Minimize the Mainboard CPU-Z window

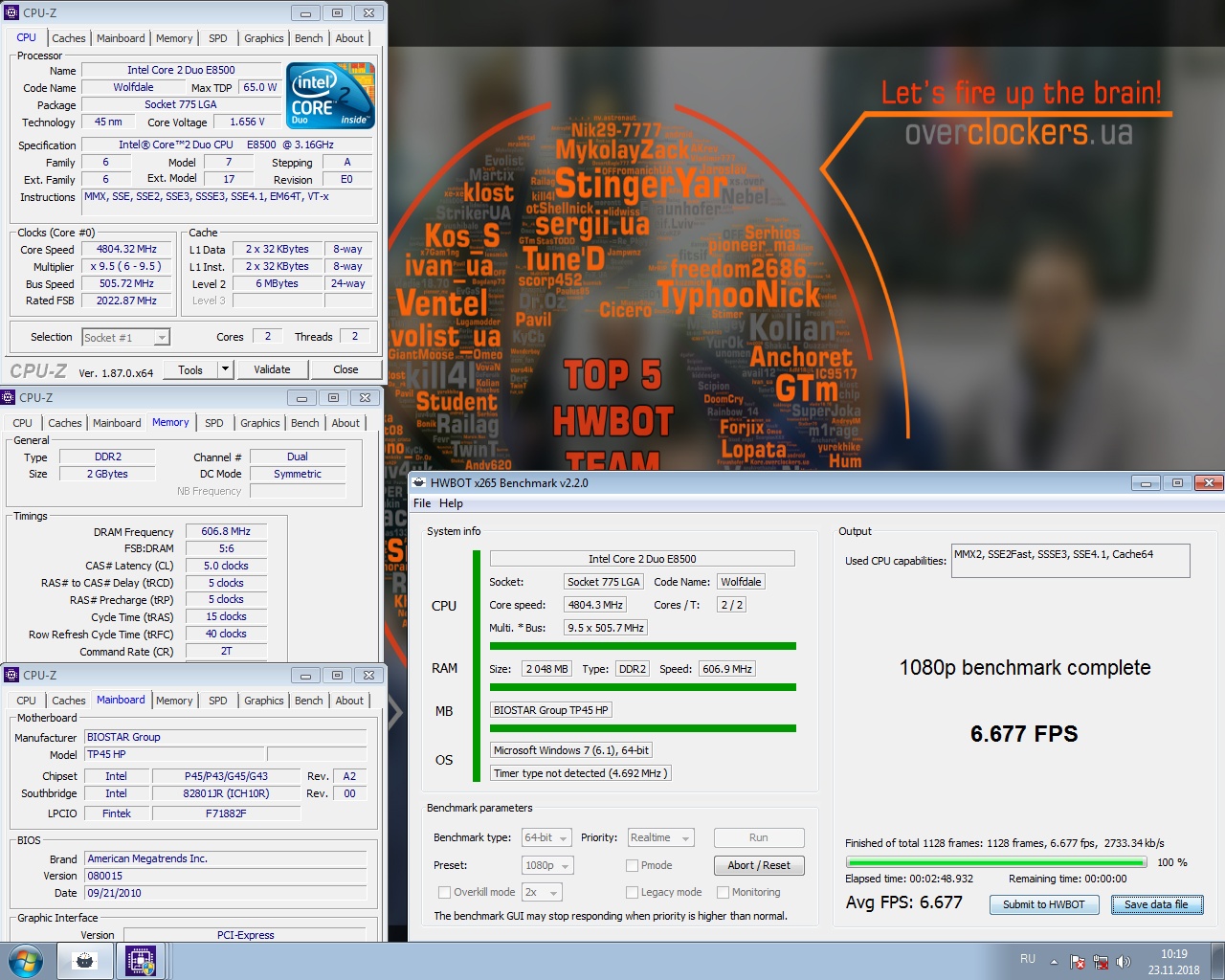pos(305,676)
